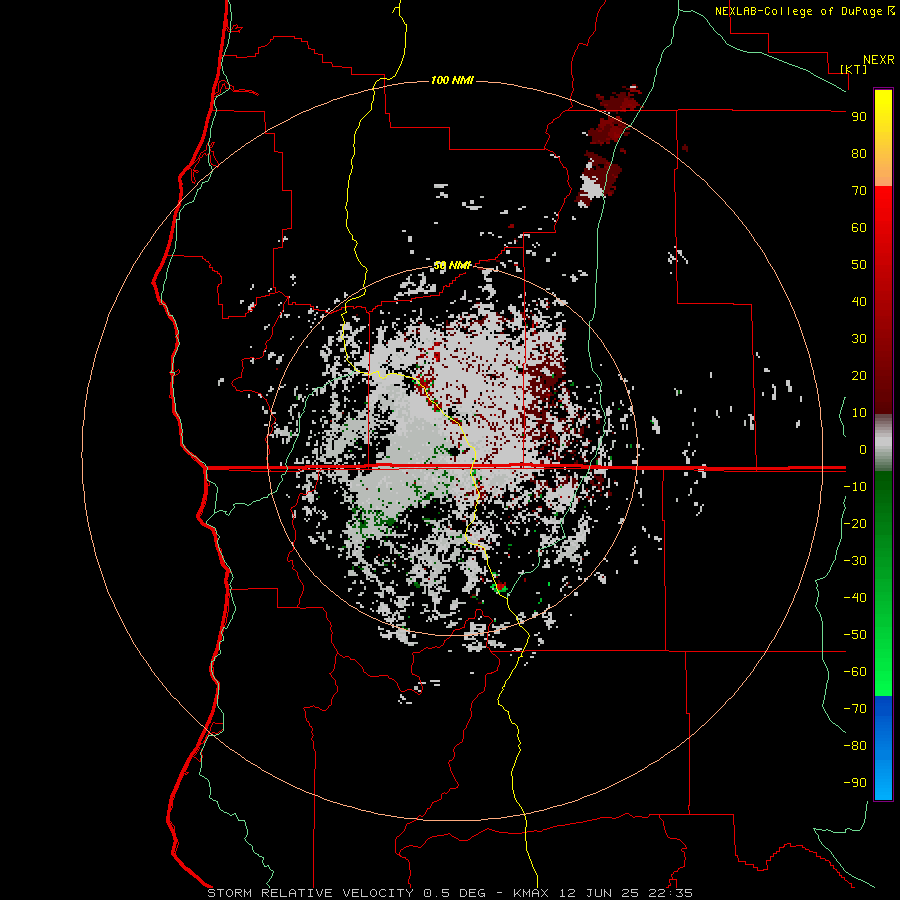Select the -90 scale value
This screenshot has width=900, height=900.
pyautogui.click(x=855, y=783)
